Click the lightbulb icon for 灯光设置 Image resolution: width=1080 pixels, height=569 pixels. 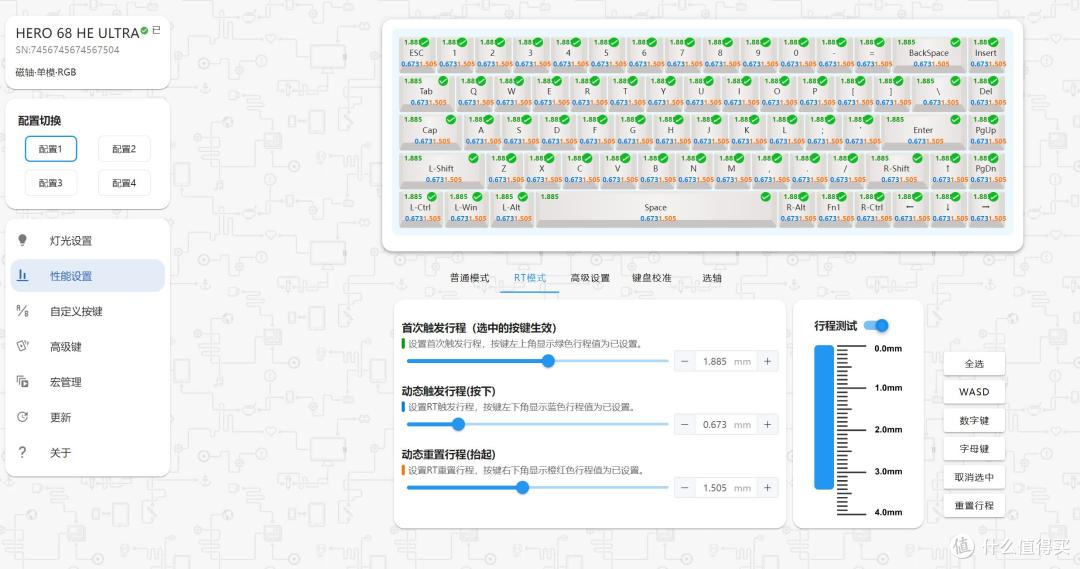(22, 240)
